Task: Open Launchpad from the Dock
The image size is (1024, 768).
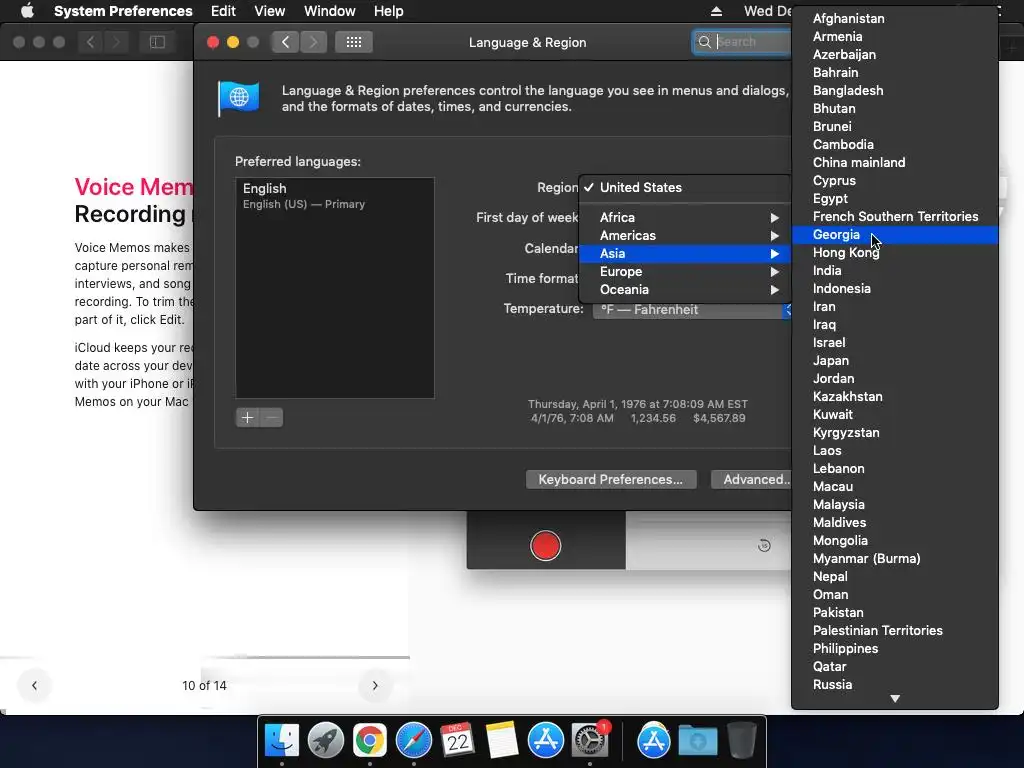Action: tap(326, 741)
